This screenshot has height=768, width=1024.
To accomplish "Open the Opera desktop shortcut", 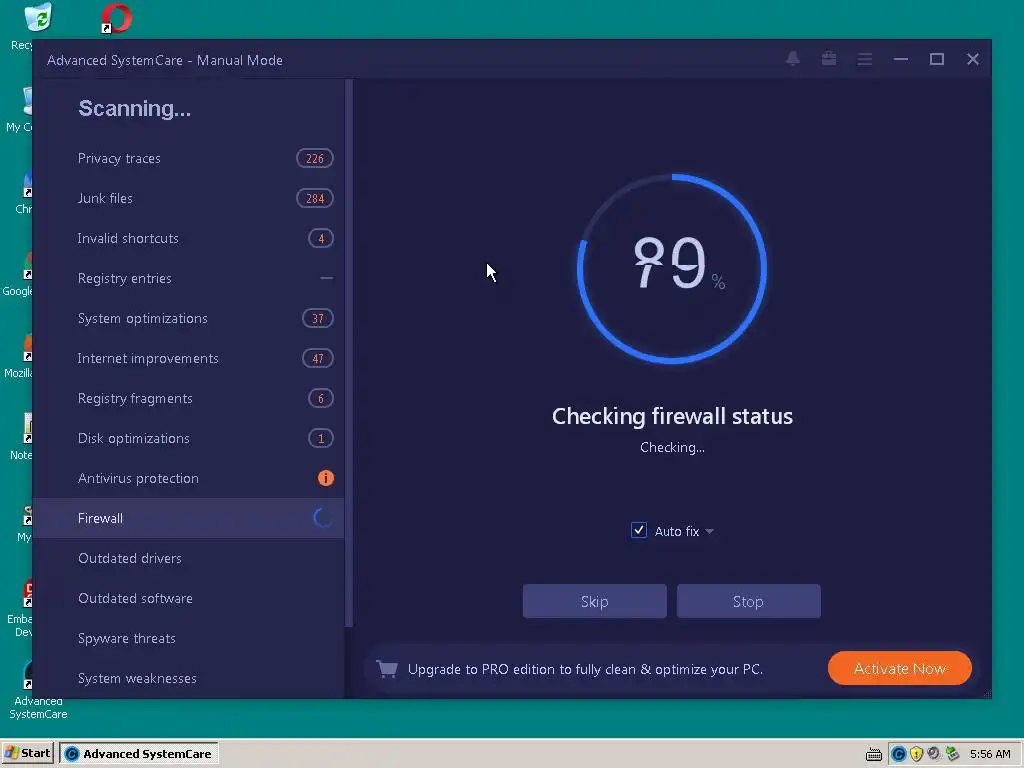I will point(116,18).
